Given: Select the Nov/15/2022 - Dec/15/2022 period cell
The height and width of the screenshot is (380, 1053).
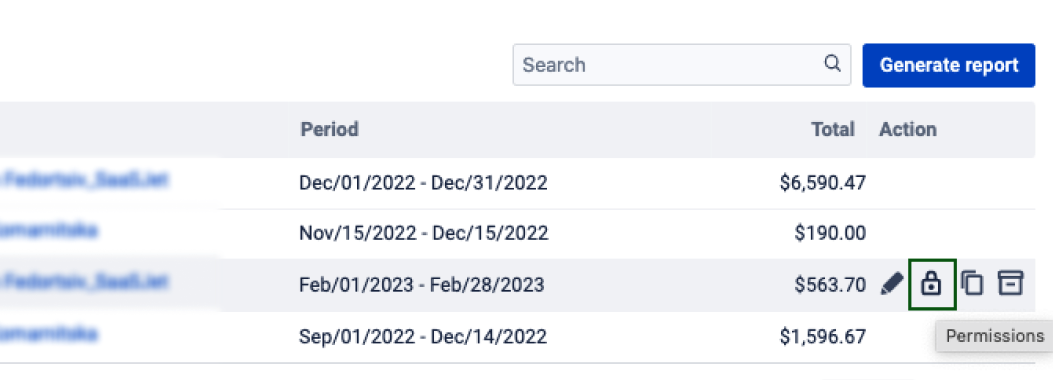Looking at the screenshot, I should point(424,234).
